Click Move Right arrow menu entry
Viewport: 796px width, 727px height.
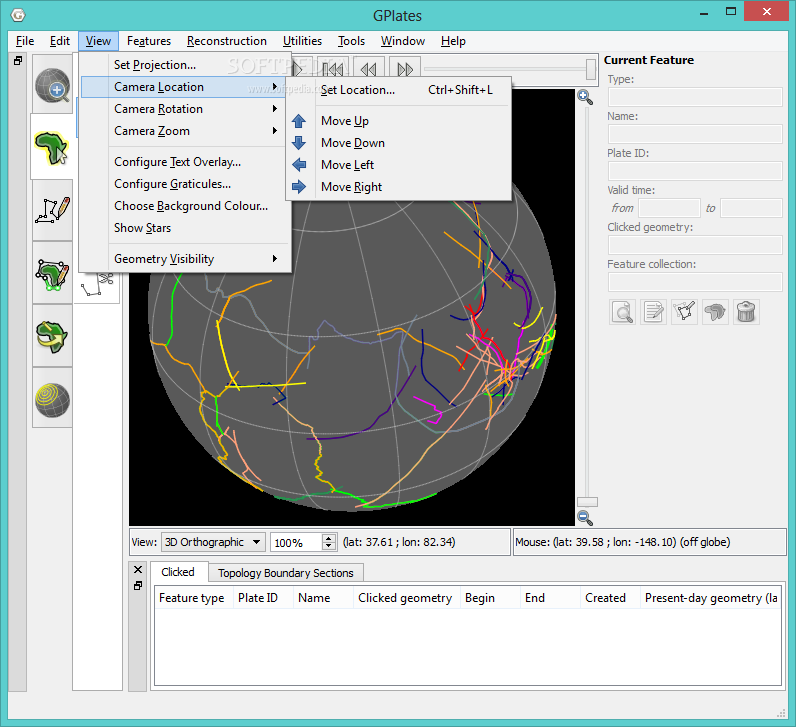click(399, 187)
